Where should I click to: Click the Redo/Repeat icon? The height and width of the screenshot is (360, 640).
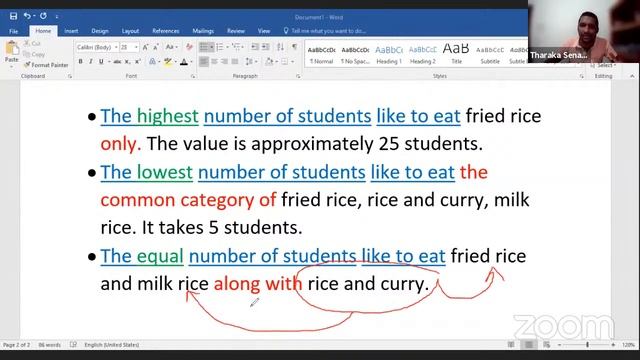click(x=43, y=16)
